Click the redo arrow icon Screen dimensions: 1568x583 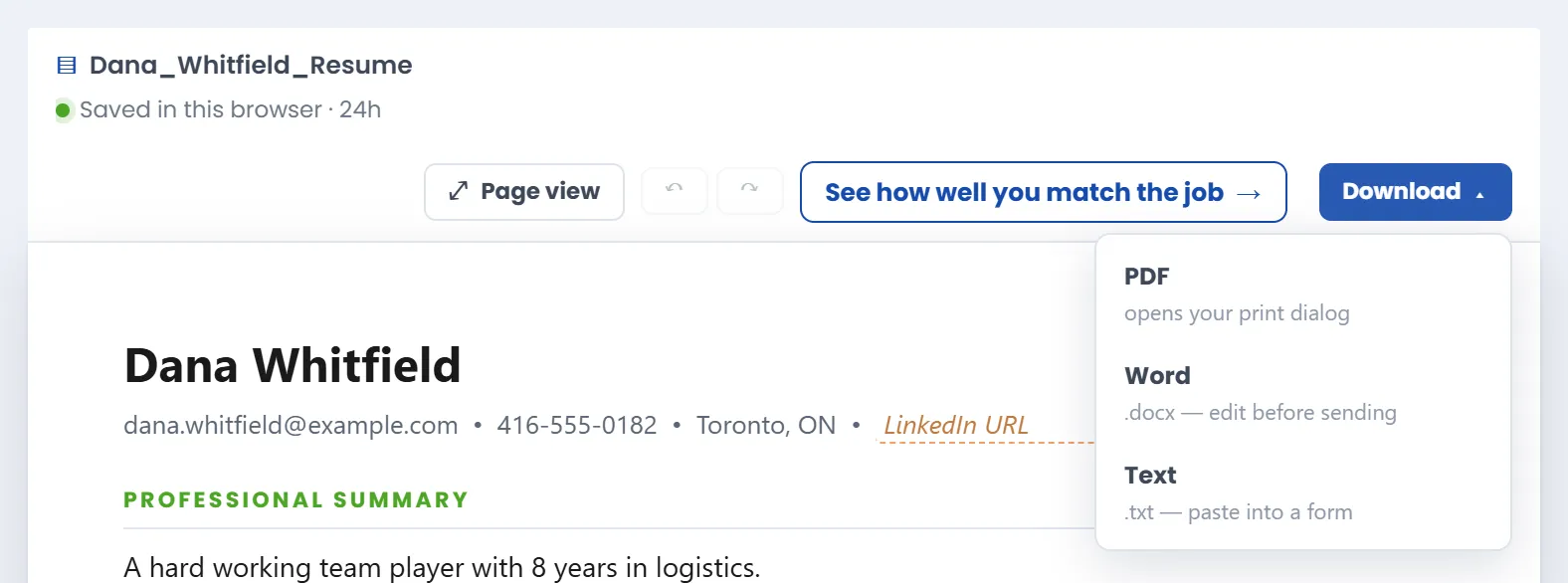tap(750, 190)
